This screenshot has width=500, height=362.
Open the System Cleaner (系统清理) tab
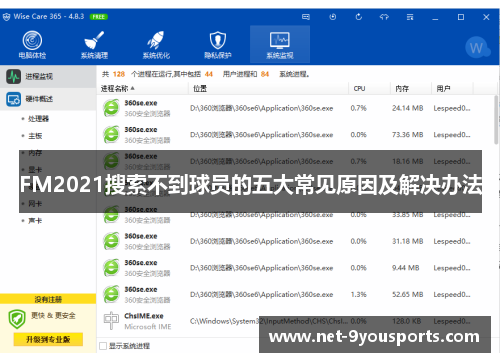point(94,45)
